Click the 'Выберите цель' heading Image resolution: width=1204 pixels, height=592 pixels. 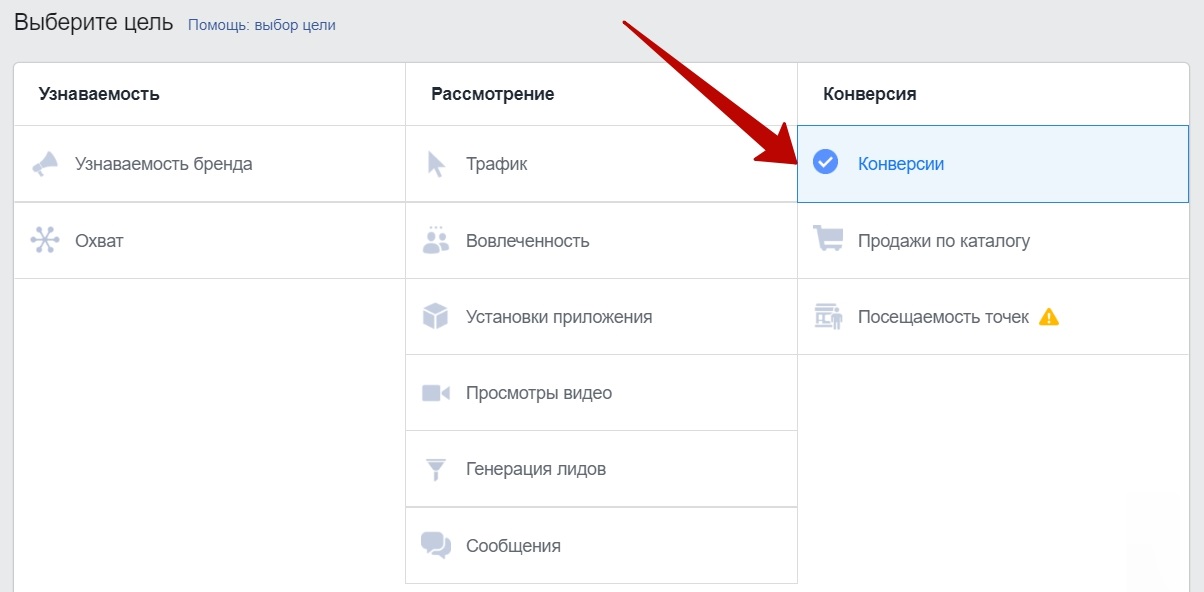94,23
